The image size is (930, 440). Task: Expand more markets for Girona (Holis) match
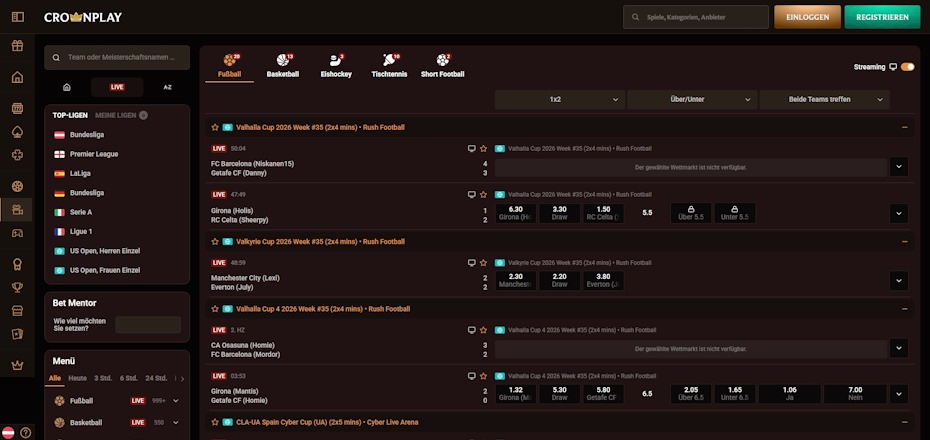[x=899, y=213]
